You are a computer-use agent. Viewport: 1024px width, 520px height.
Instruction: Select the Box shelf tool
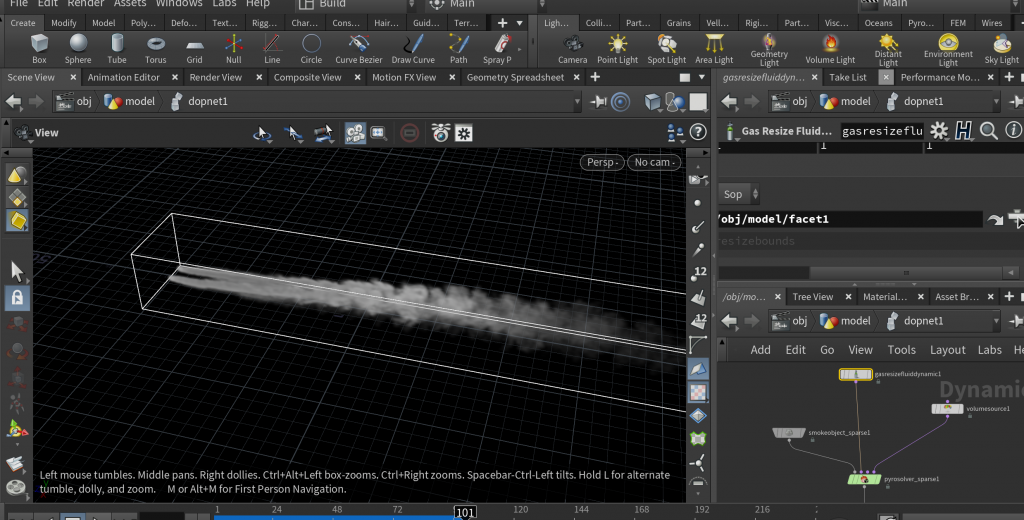[39, 49]
